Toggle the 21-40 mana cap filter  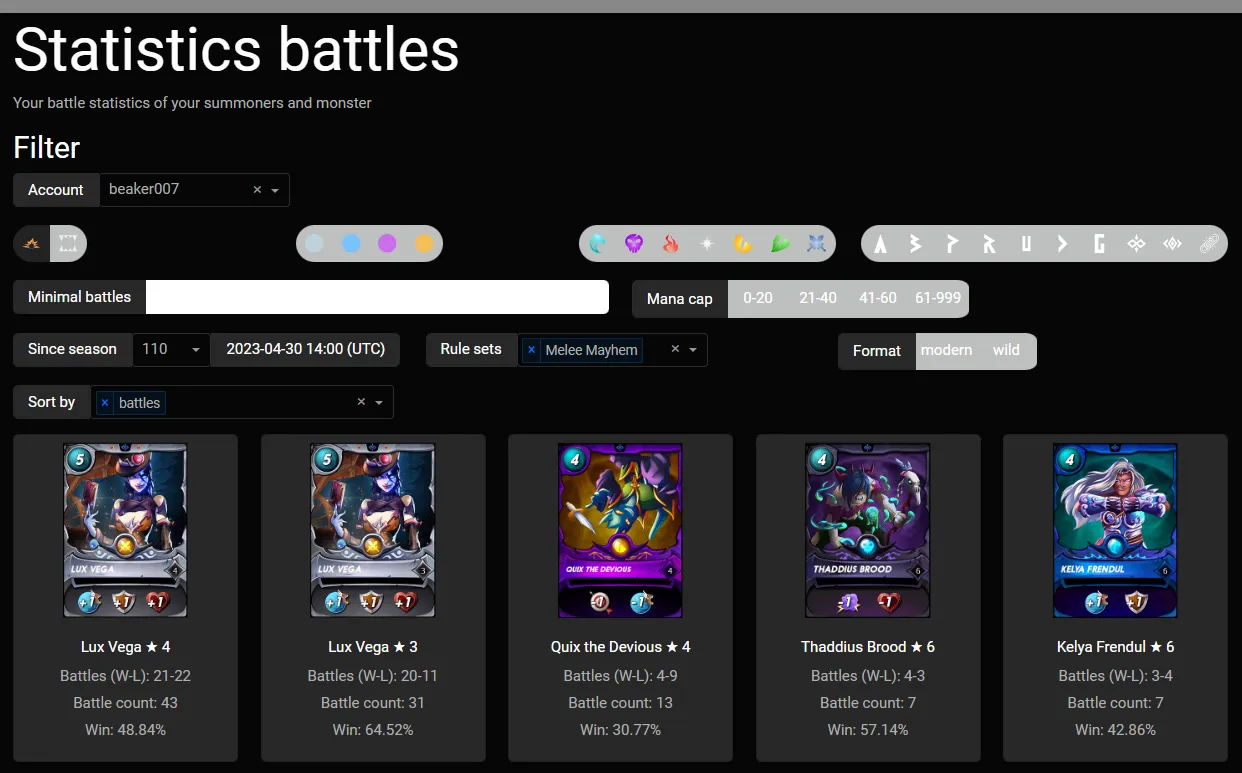[x=818, y=298]
